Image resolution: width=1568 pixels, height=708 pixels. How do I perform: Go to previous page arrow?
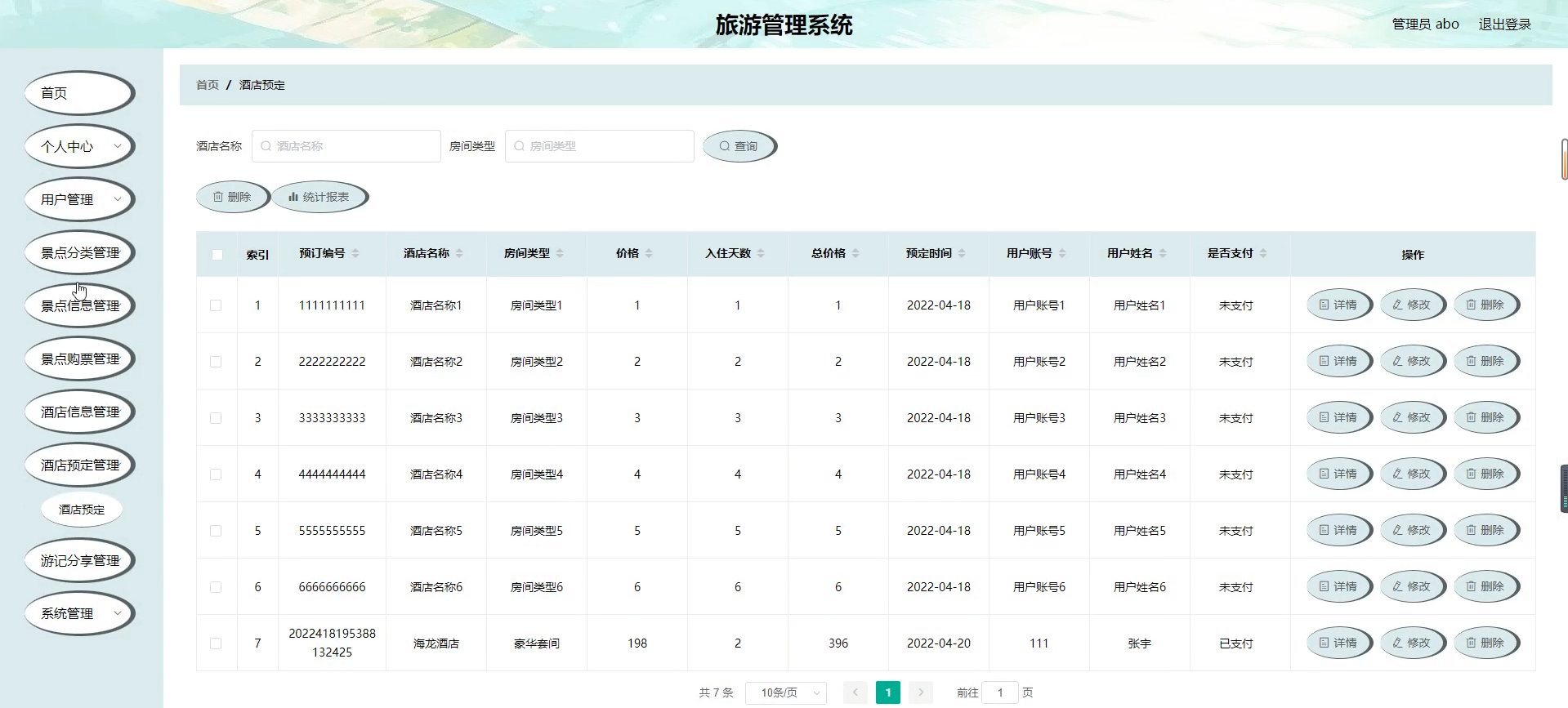coord(855,692)
